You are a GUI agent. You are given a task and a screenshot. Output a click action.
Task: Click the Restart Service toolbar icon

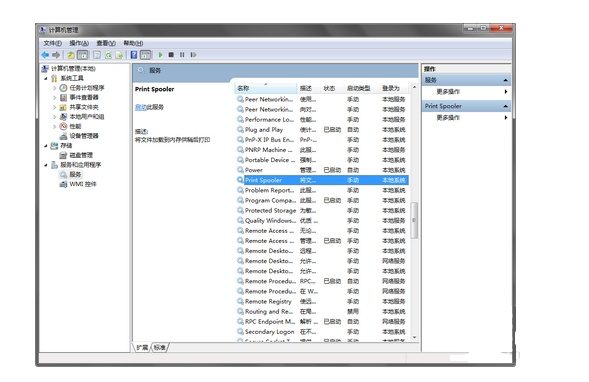tap(193, 55)
